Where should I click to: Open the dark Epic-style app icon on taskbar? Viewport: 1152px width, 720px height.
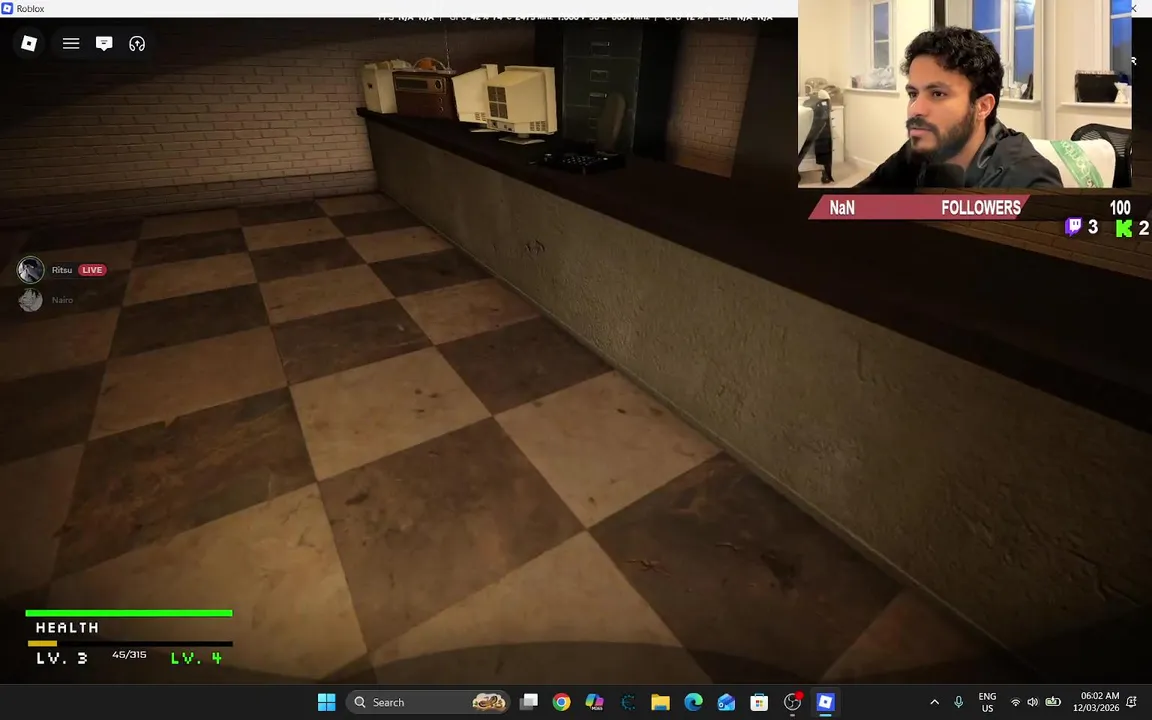pyautogui.click(x=627, y=702)
